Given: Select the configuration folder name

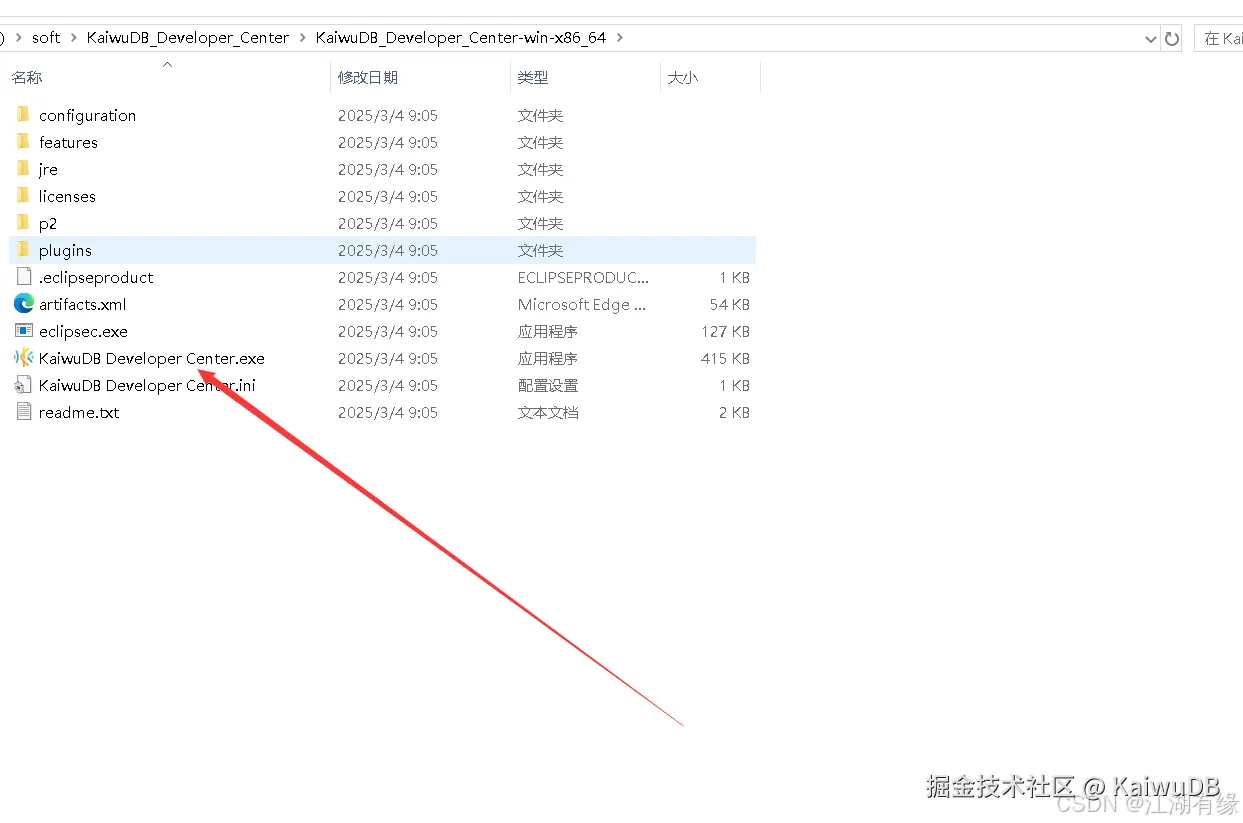Looking at the screenshot, I should [x=87, y=115].
